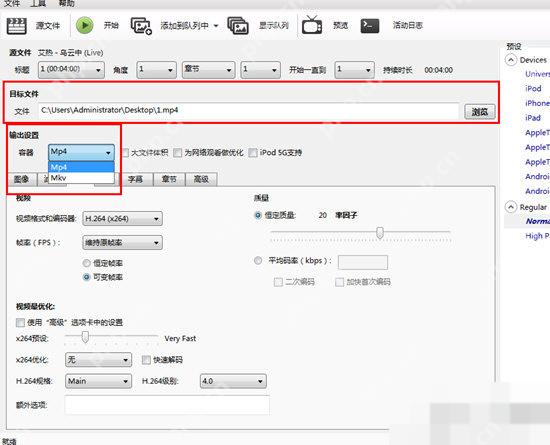This screenshot has height=445, width=550.
Task: Open the H.264级别 dropdown showing 4.0
Action: click(x=233, y=381)
